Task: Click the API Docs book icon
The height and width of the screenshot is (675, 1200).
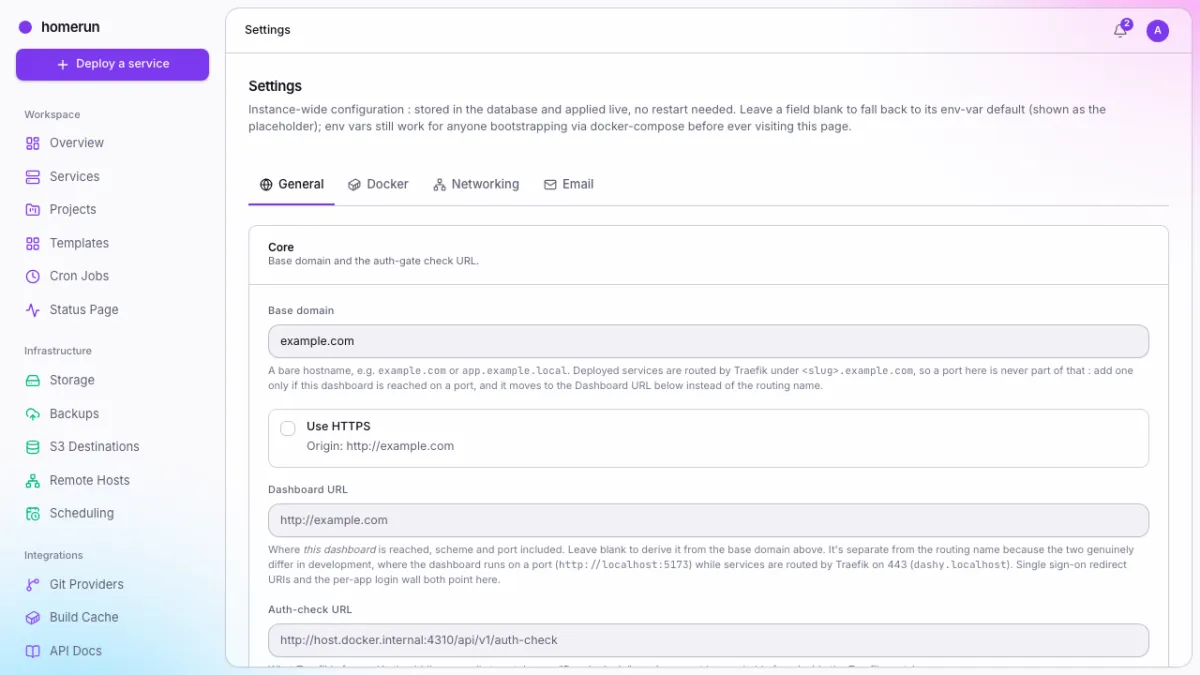Action: click(x=32, y=651)
